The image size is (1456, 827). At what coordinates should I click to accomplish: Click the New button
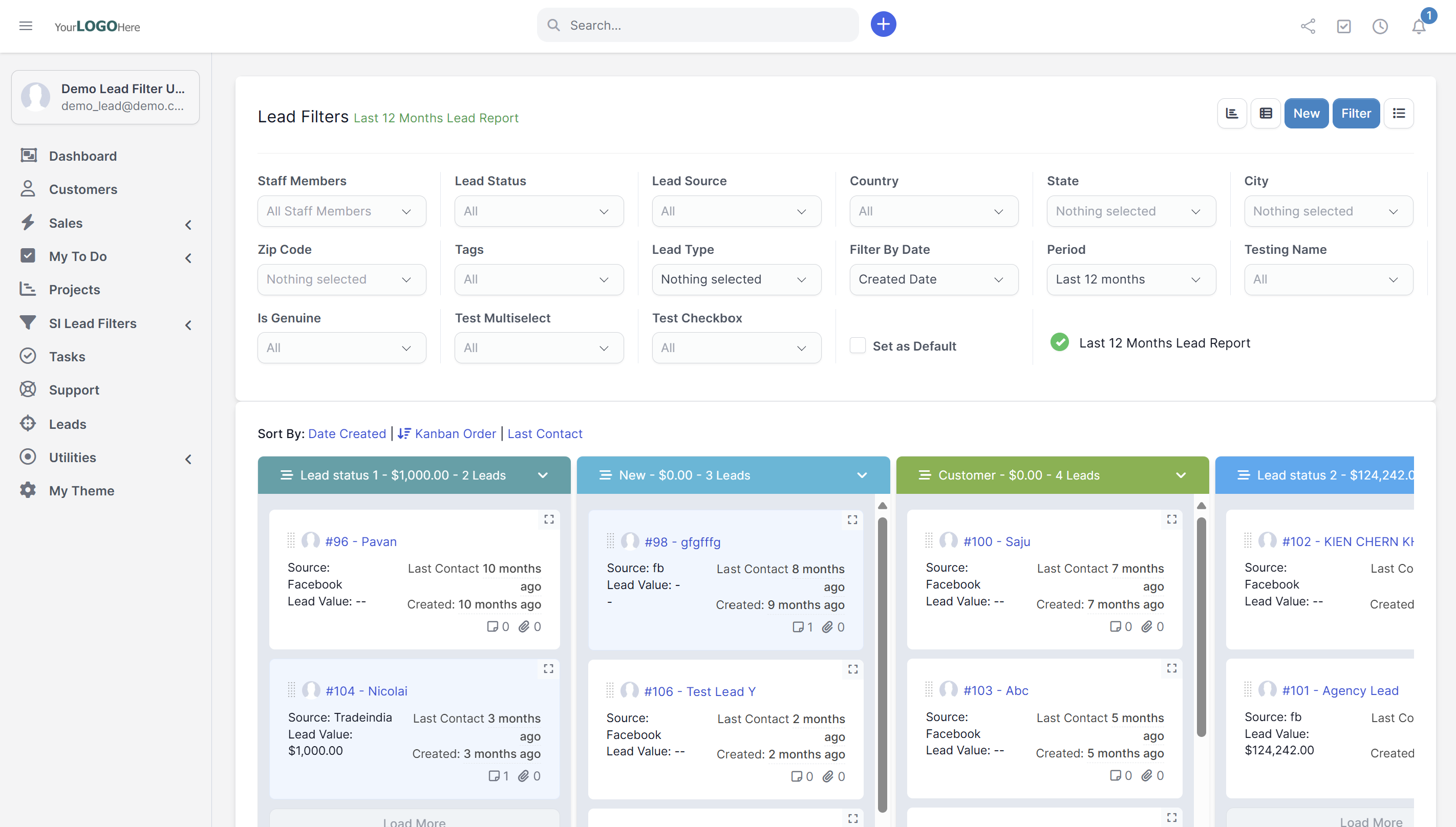pyautogui.click(x=1306, y=113)
